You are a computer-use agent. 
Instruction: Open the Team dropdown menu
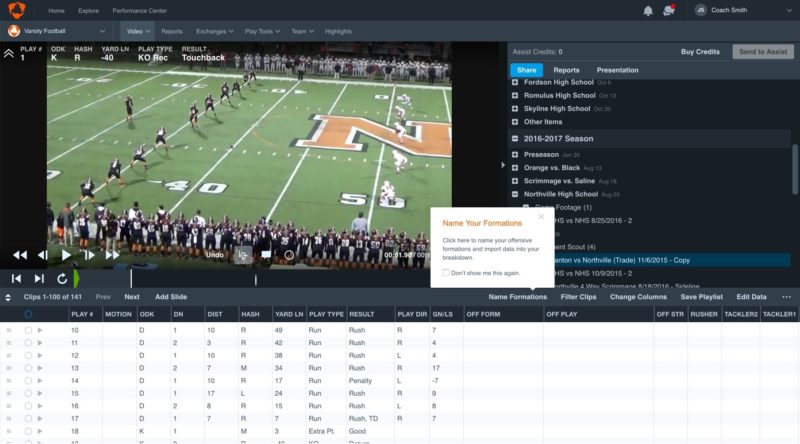302,31
